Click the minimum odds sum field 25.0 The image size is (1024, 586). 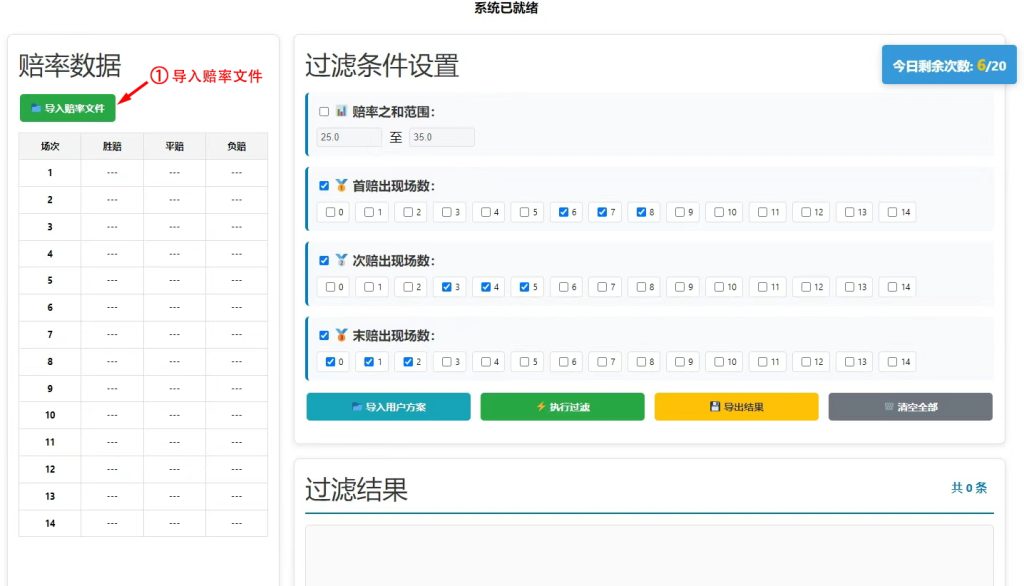pos(348,137)
